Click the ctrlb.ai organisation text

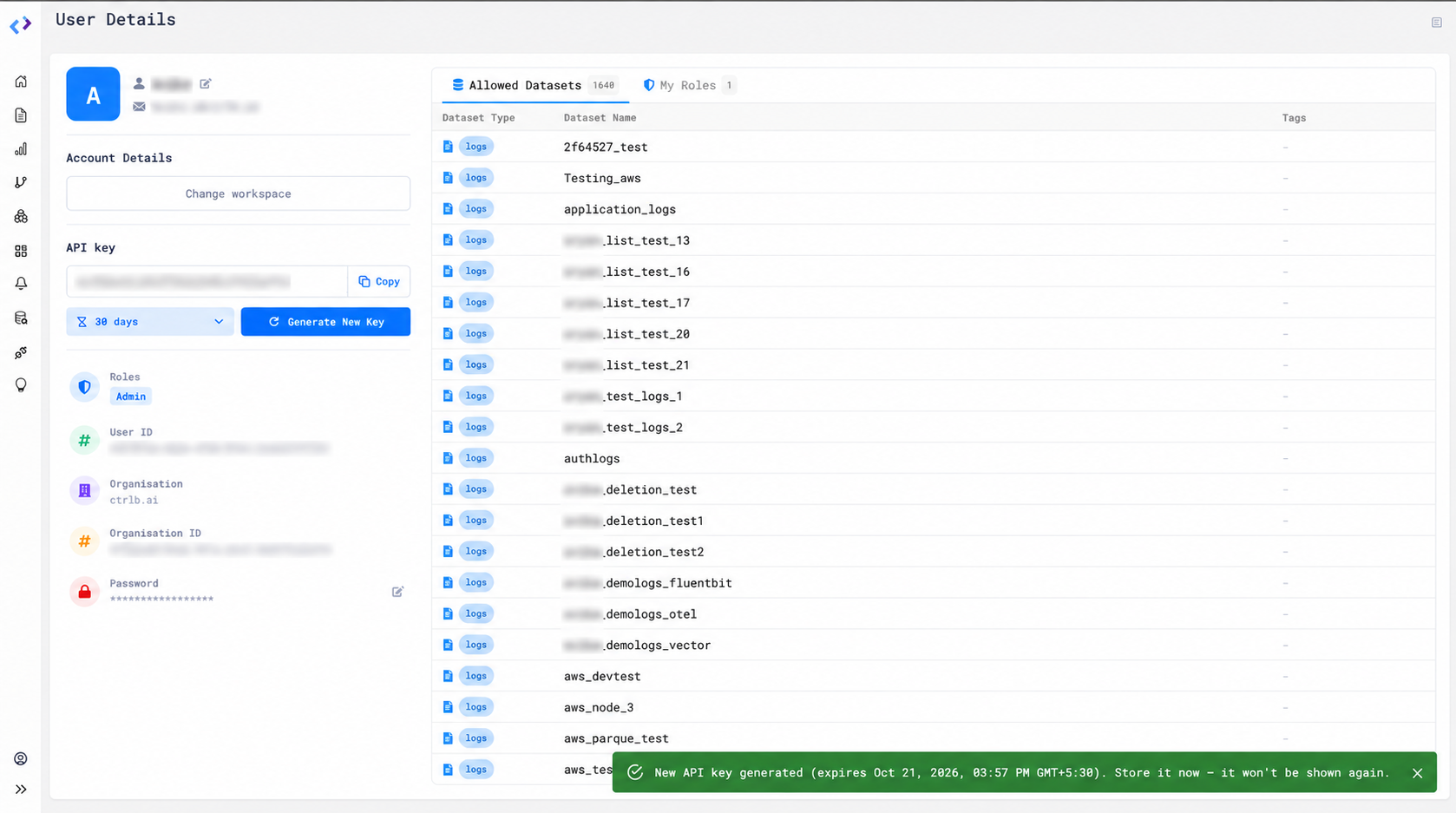tap(134, 500)
